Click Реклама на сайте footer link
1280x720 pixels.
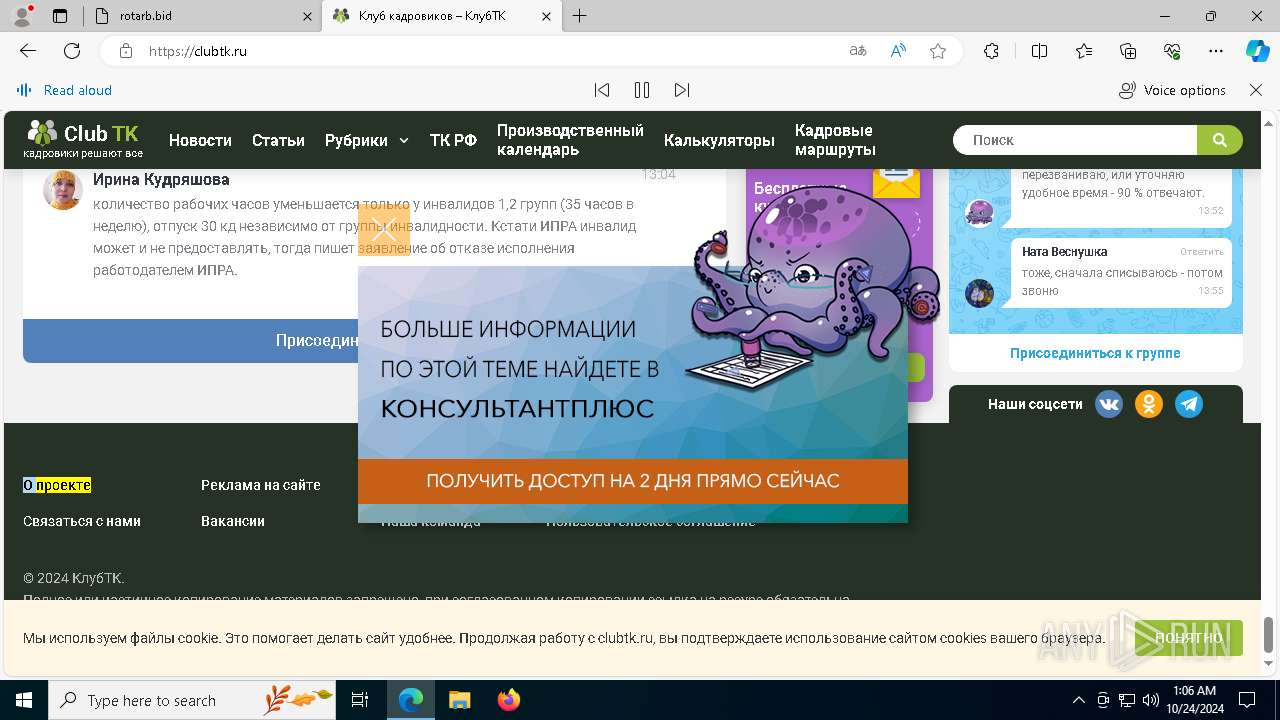pos(261,485)
